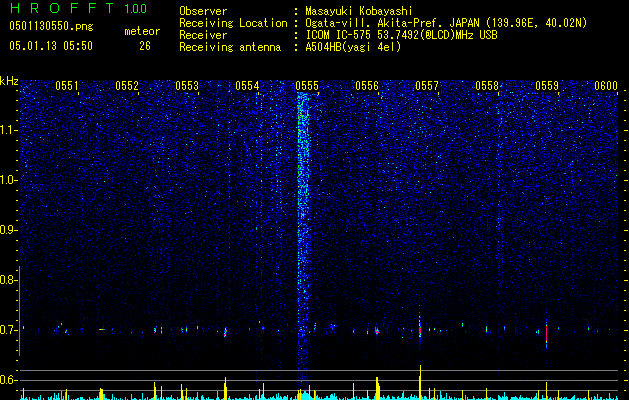Click the 0.9 kHz axis label
This screenshot has width=629, height=400.
point(8,230)
